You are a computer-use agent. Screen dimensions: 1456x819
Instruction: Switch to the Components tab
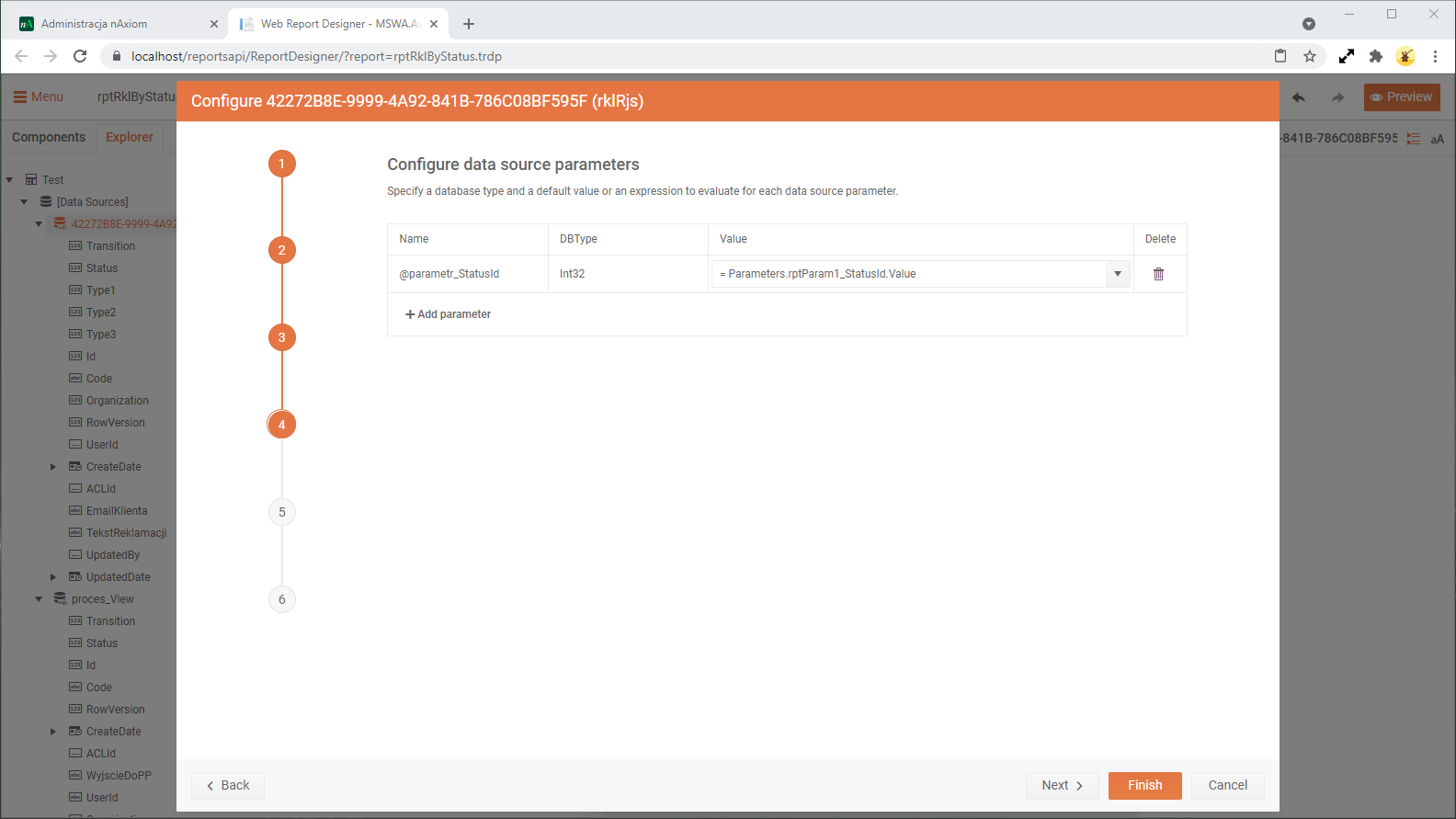[x=49, y=137]
